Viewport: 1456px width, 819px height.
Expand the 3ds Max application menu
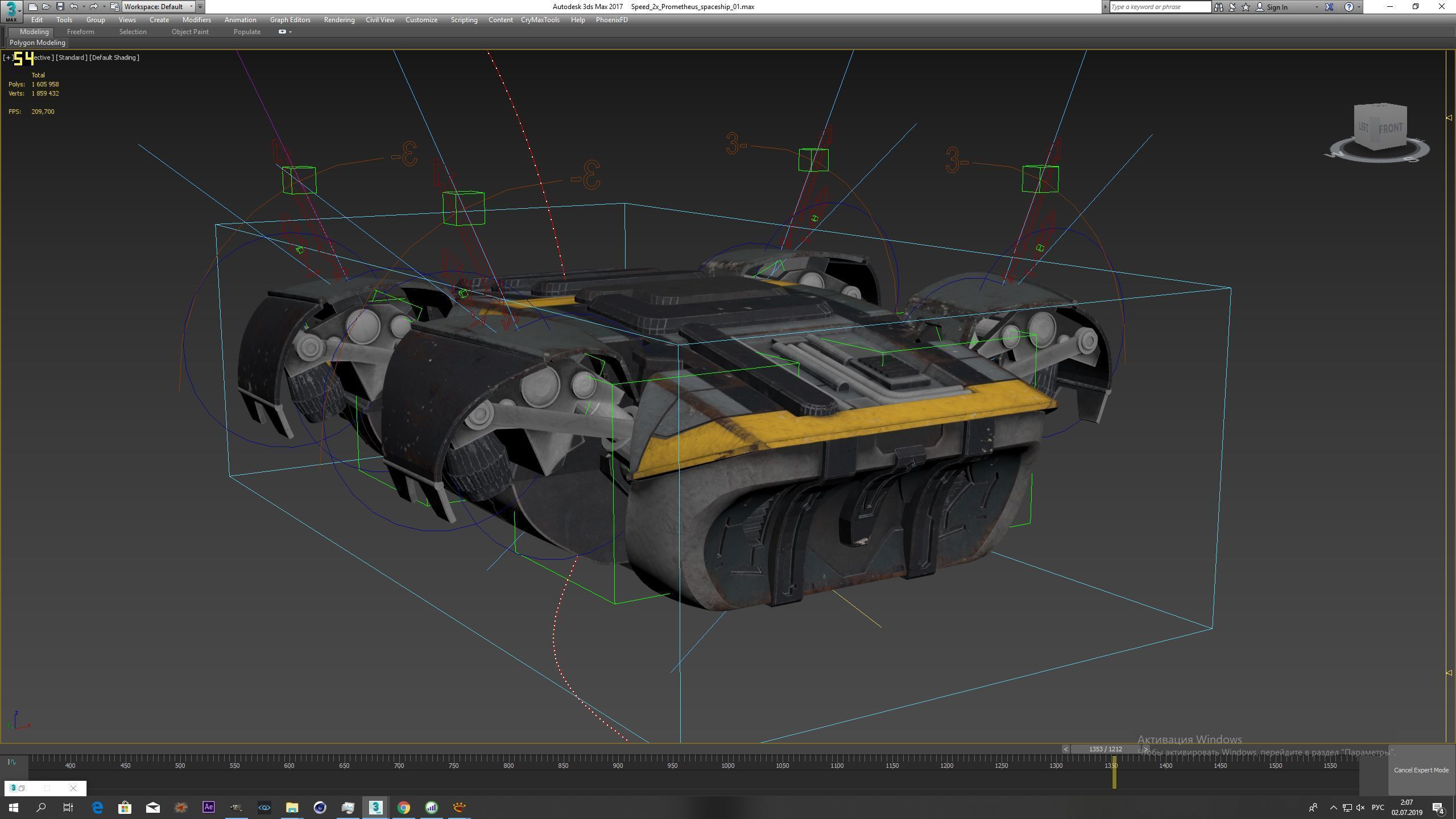click(11, 10)
